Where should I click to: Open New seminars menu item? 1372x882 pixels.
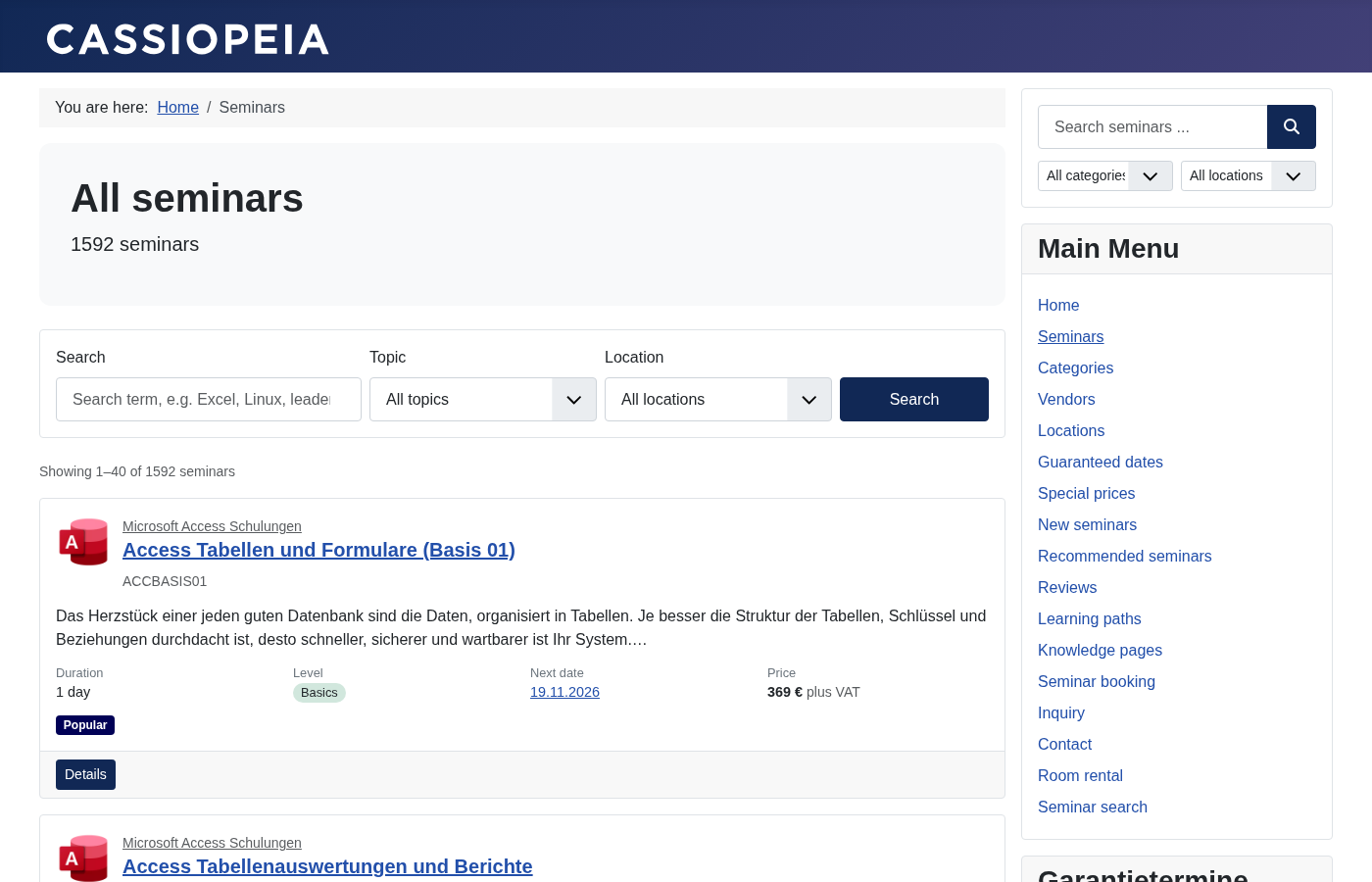click(1087, 525)
